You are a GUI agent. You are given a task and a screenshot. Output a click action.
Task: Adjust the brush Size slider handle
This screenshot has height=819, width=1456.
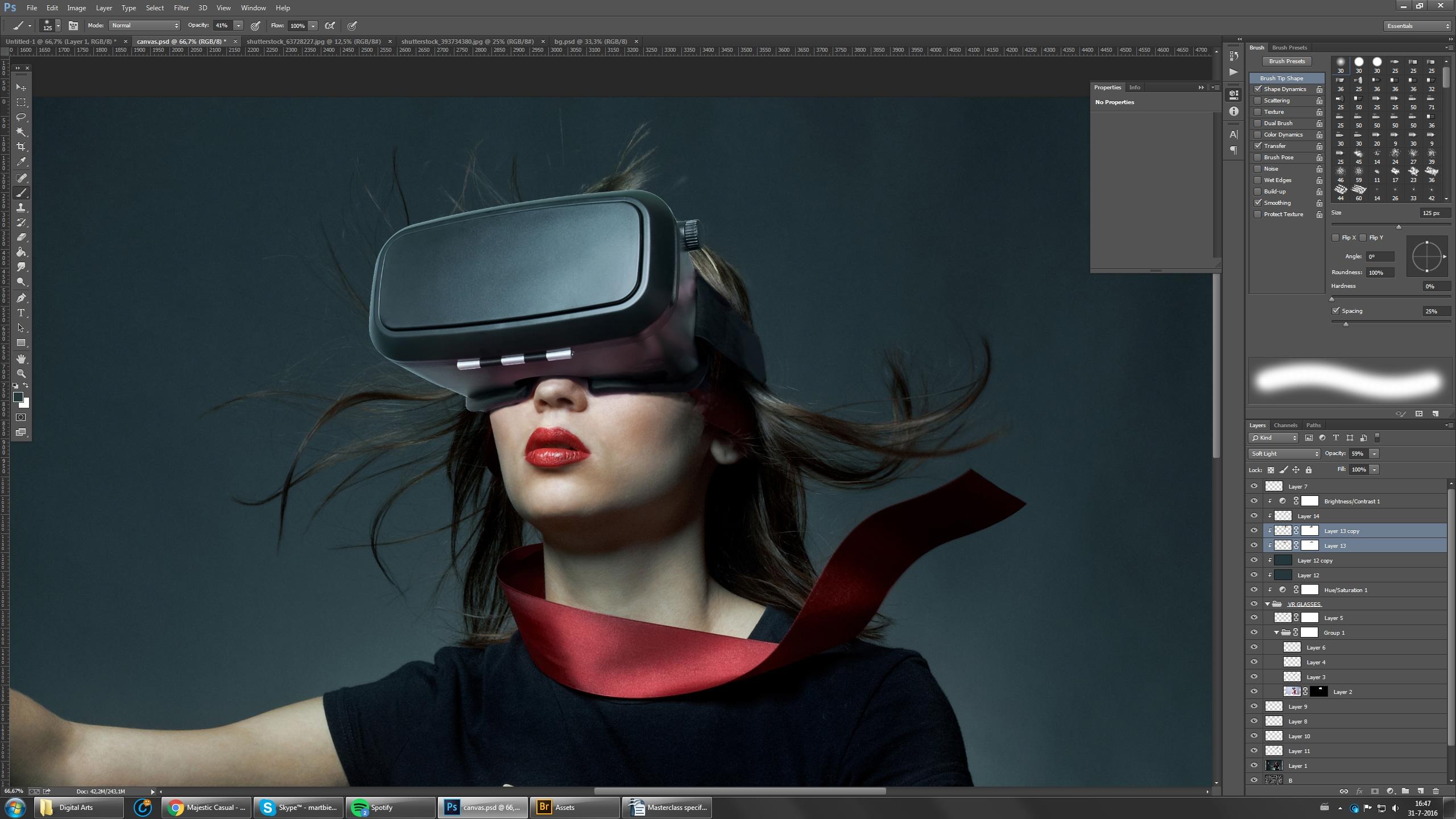click(x=1399, y=227)
